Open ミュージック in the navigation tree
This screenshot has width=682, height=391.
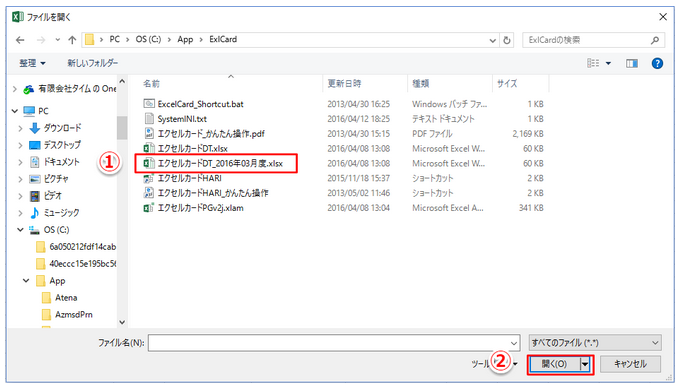click(x=61, y=213)
